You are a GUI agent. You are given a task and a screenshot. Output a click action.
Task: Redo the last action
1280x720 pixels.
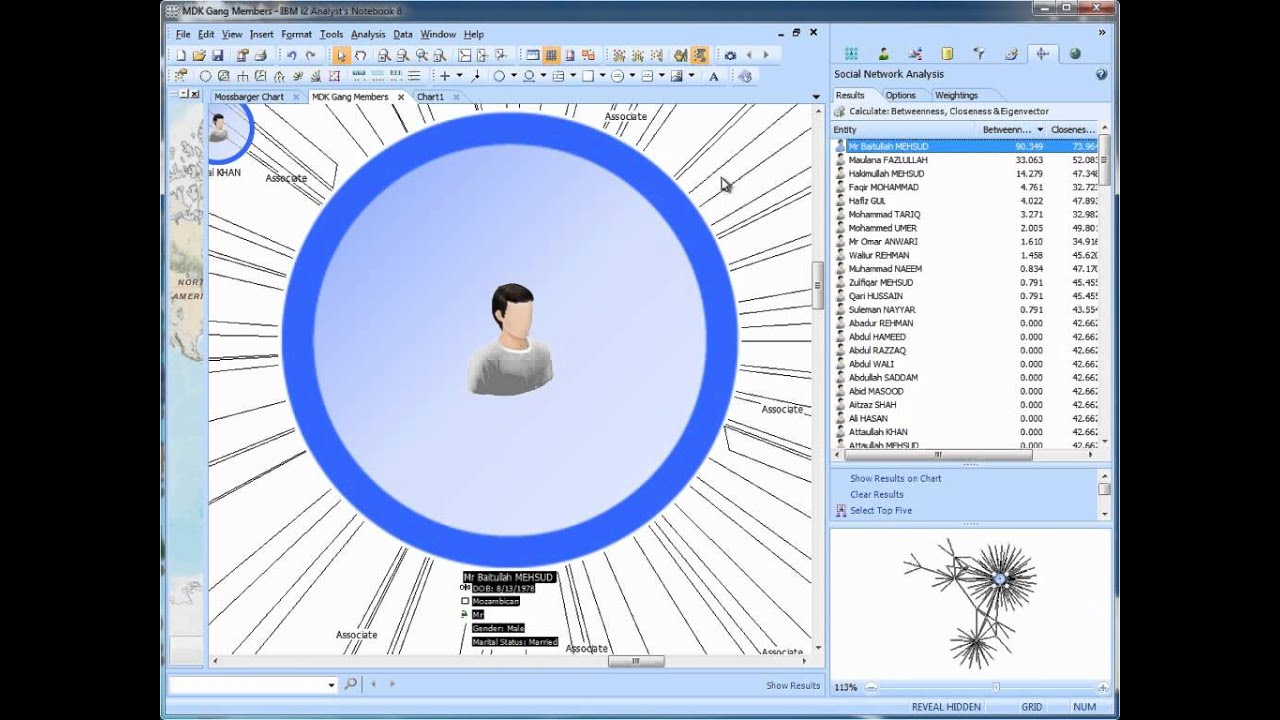point(310,56)
